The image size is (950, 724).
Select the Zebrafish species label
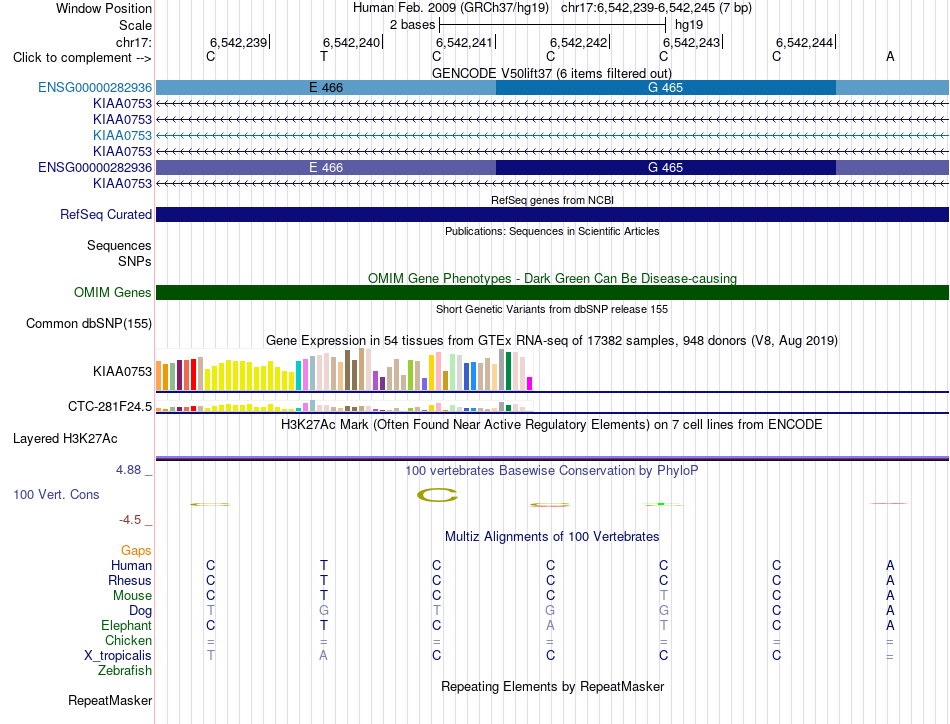[x=125, y=671]
